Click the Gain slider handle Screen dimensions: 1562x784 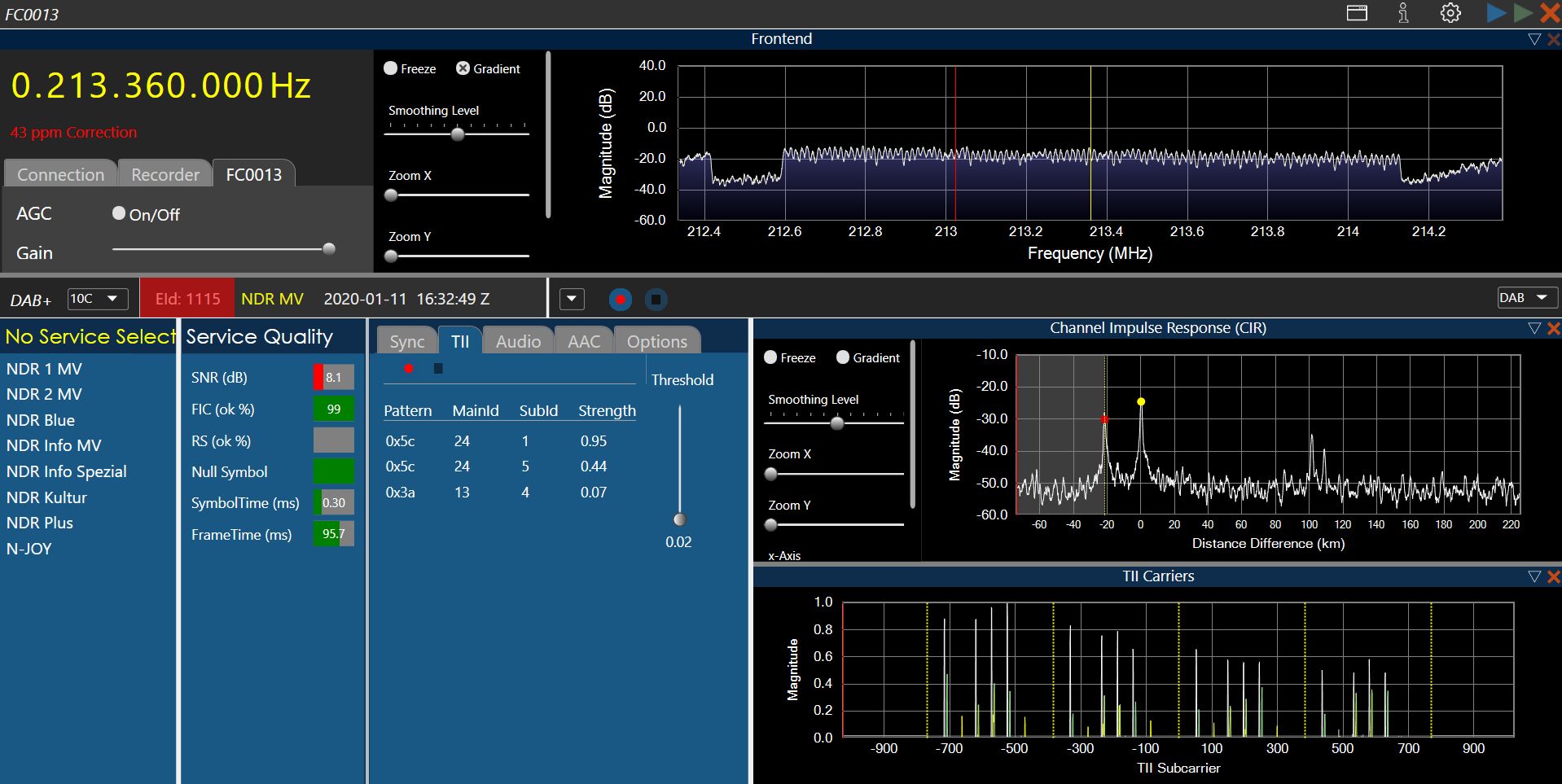pos(329,249)
